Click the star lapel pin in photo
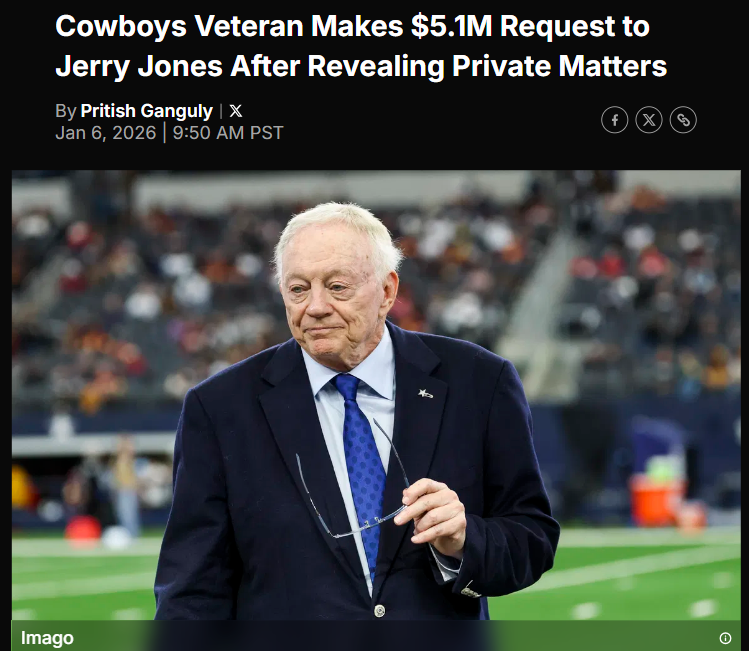The width and height of the screenshot is (749, 651). tap(425, 394)
